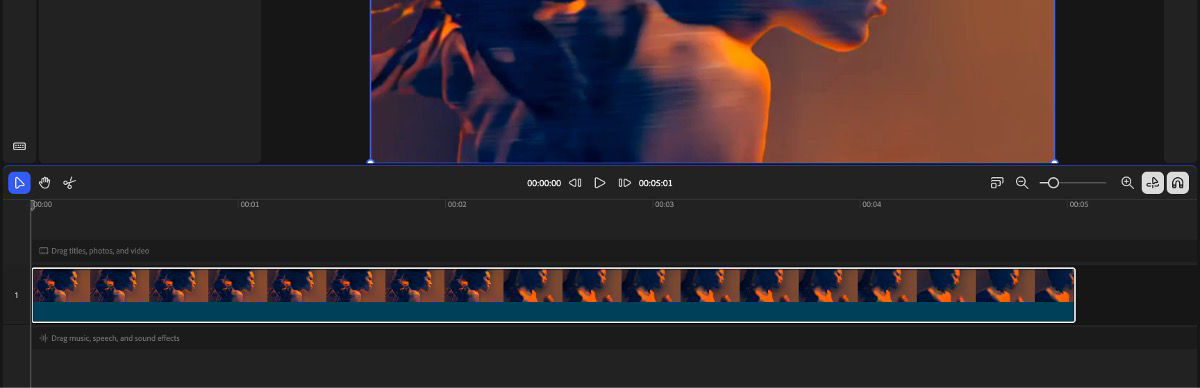Click the preview video canvas
This screenshot has width=1200, height=388.
712,80
